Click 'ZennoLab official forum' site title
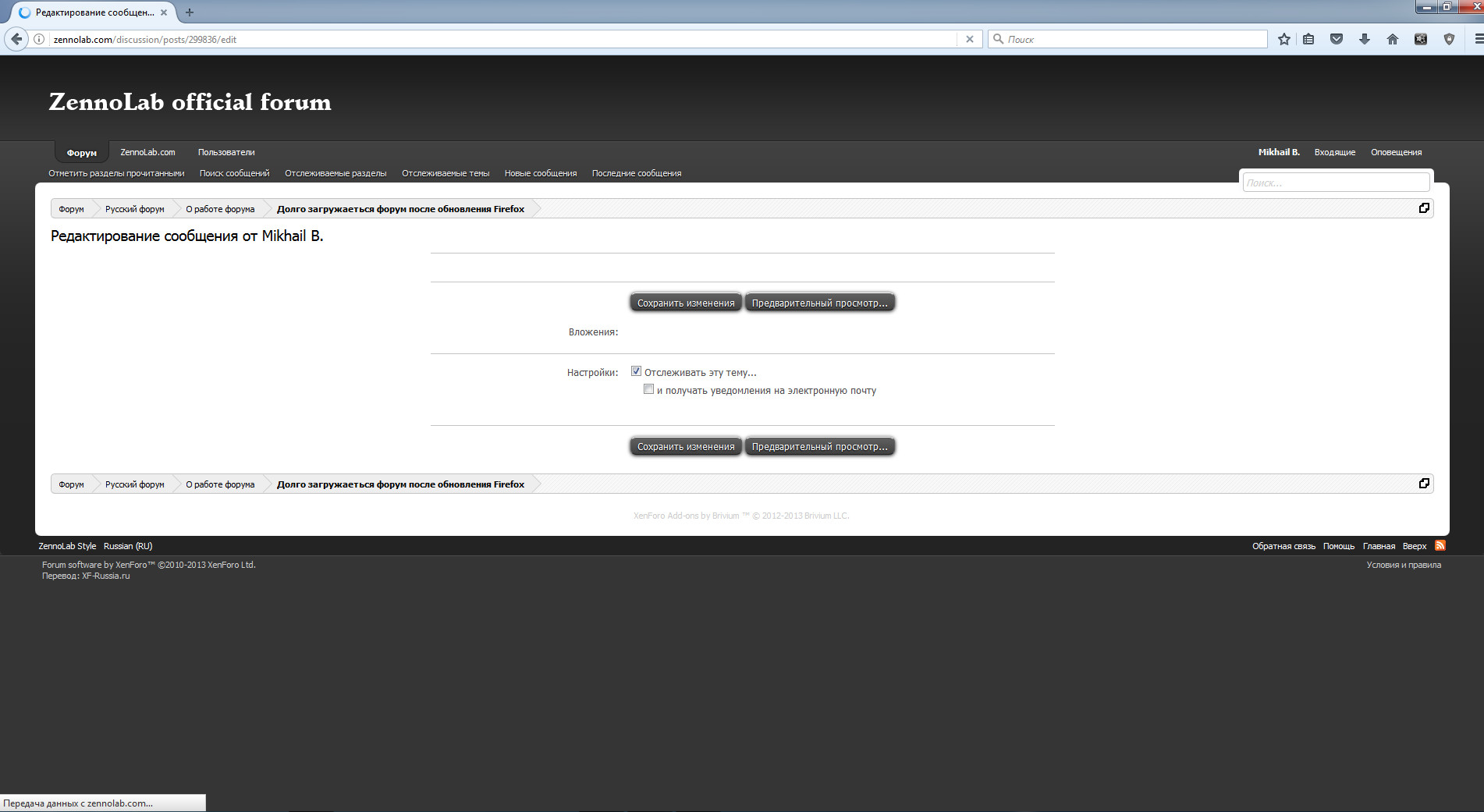The image size is (1484, 812). click(190, 102)
